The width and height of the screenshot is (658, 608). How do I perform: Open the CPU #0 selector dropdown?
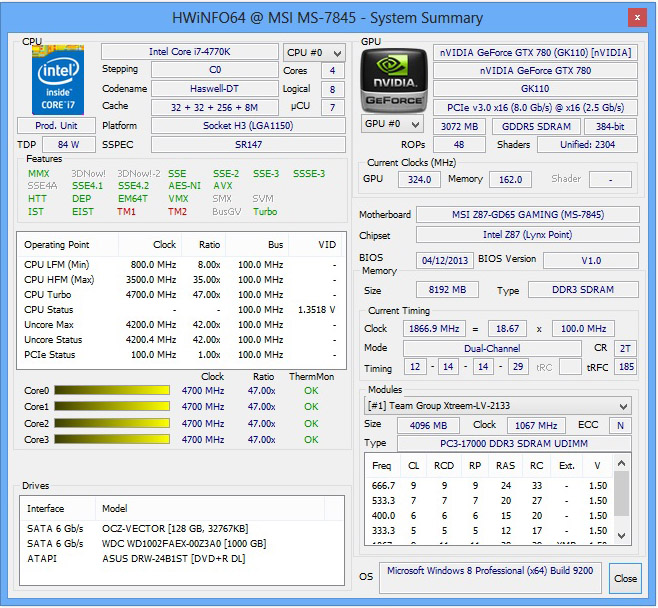[x=314, y=53]
